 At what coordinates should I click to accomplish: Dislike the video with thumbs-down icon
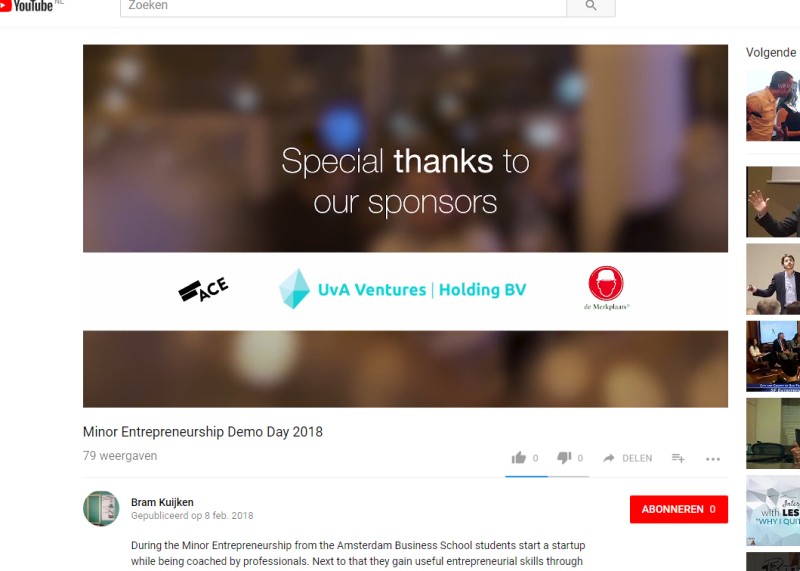click(x=564, y=458)
